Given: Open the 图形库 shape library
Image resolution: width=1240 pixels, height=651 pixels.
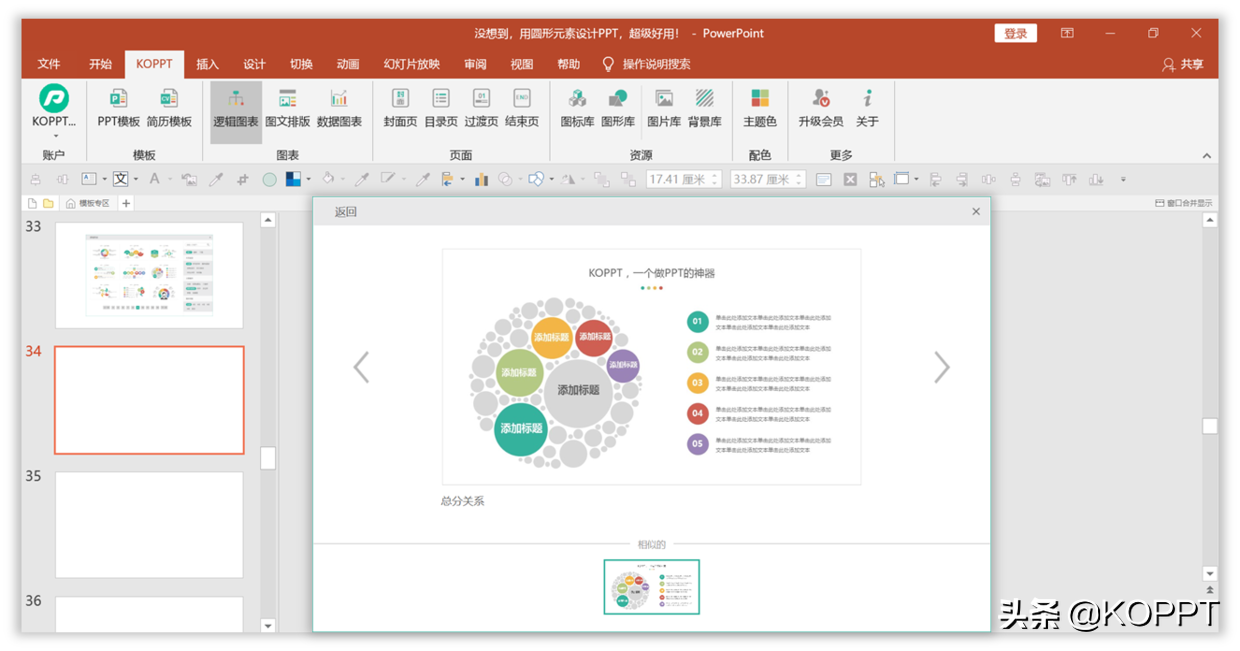Looking at the screenshot, I should (x=618, y=108).
